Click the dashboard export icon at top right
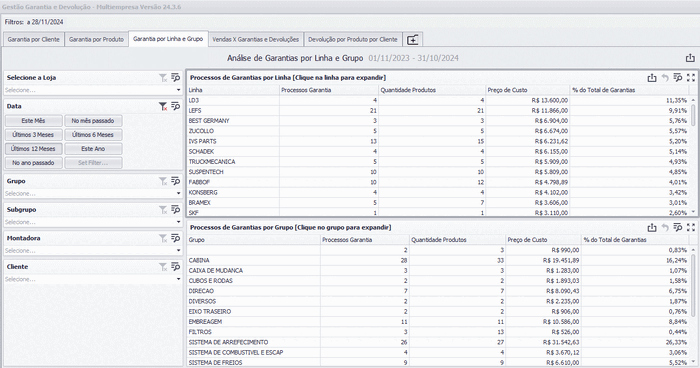 point(690,58)
